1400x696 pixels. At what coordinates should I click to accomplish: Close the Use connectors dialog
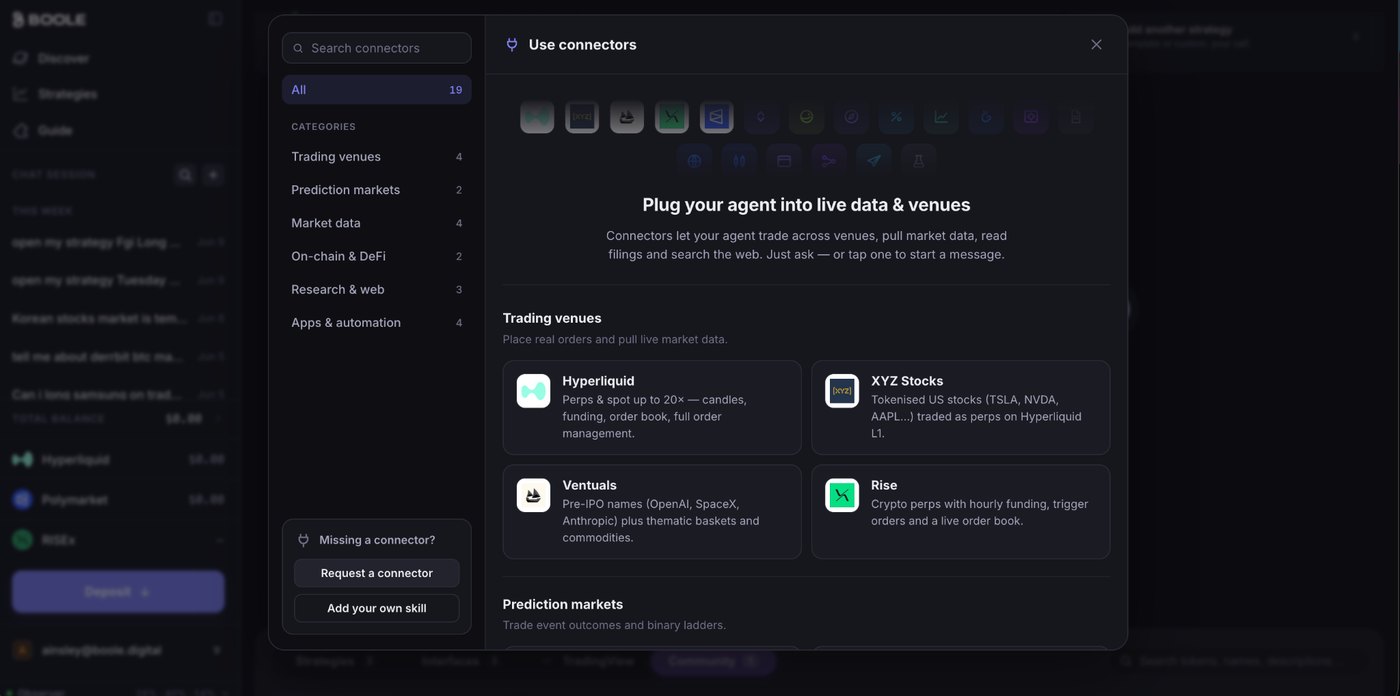(x=1096, y=44)
